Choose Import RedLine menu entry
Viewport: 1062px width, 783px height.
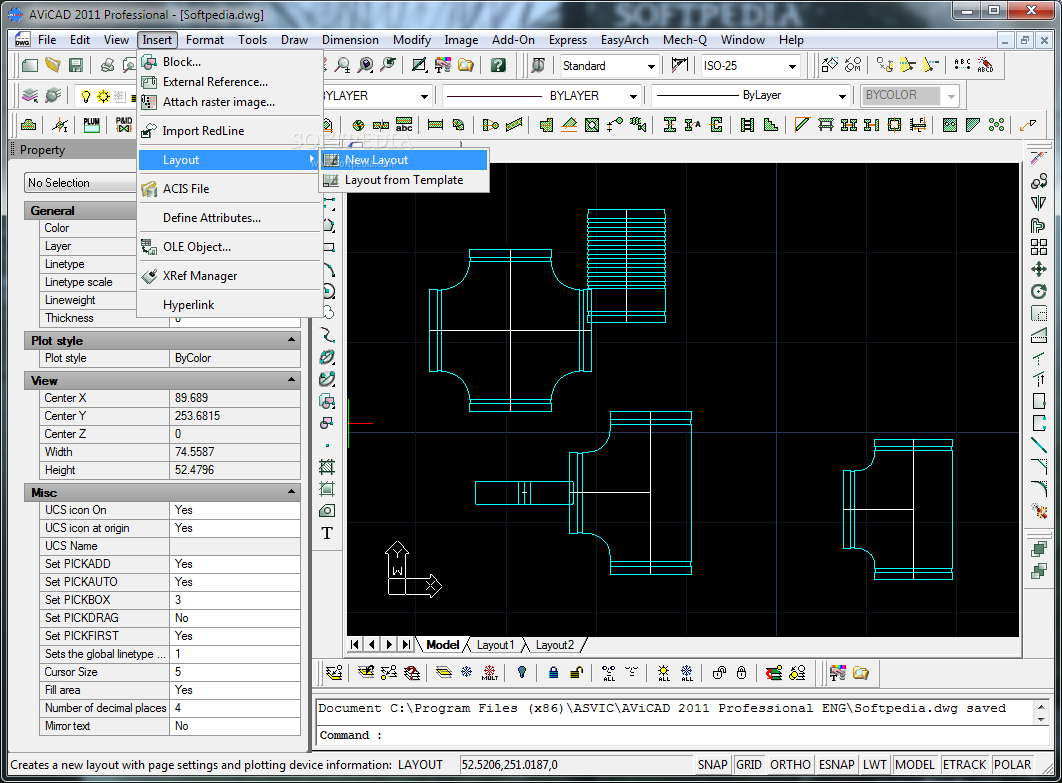click(229, 131)
